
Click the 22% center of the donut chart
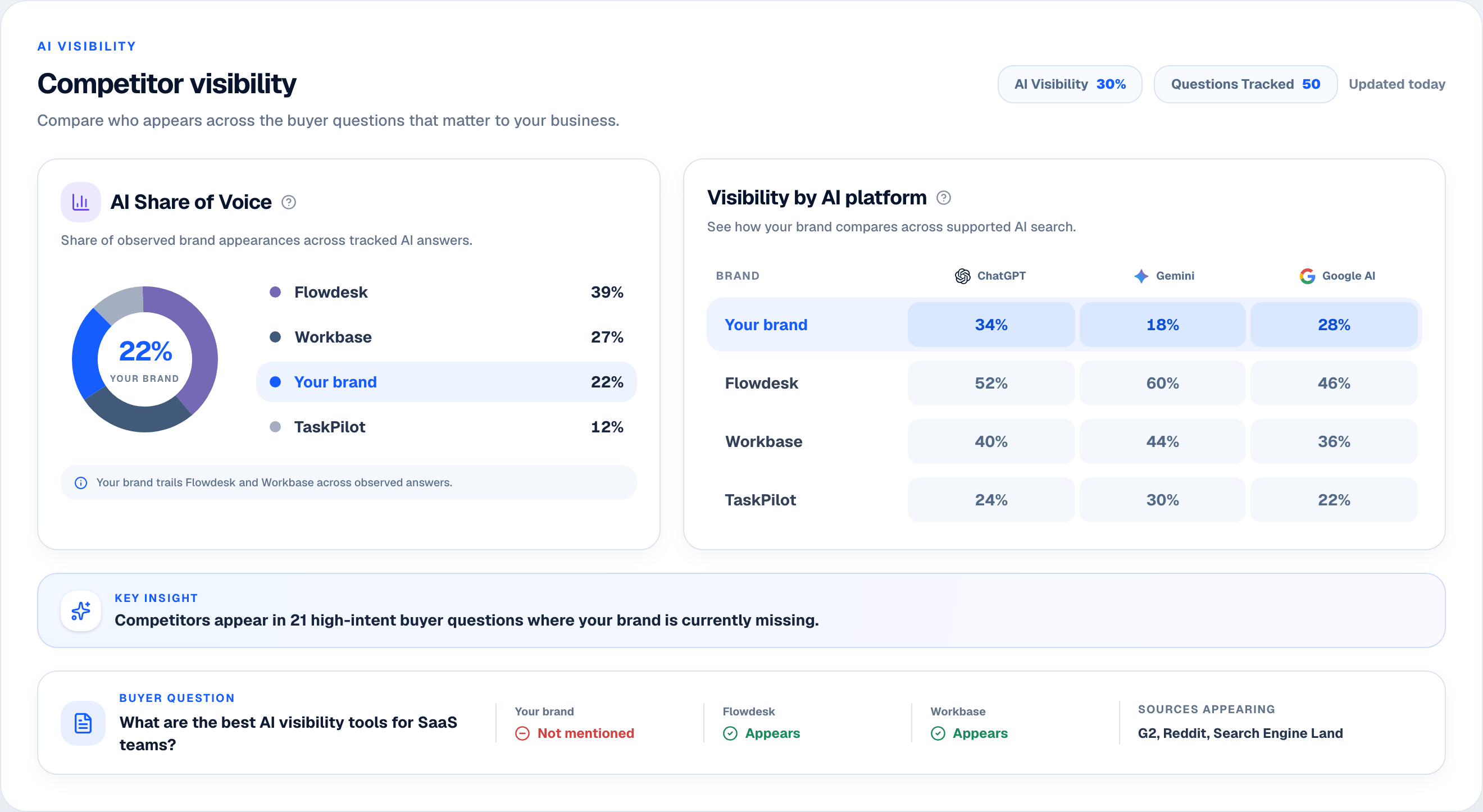pyautogui.click(x=145, y=352)
